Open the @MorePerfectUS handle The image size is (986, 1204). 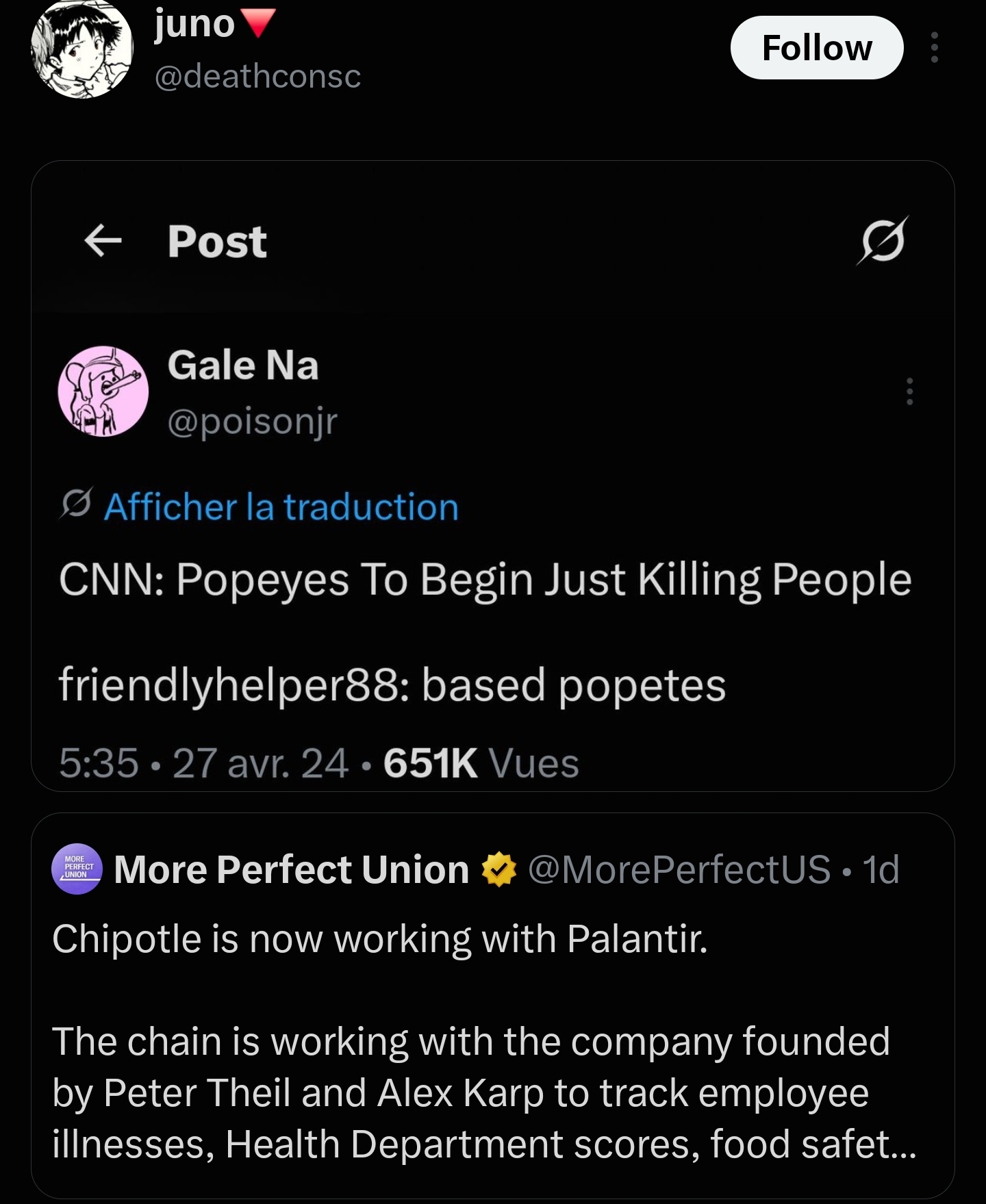(x=679, y=869)
